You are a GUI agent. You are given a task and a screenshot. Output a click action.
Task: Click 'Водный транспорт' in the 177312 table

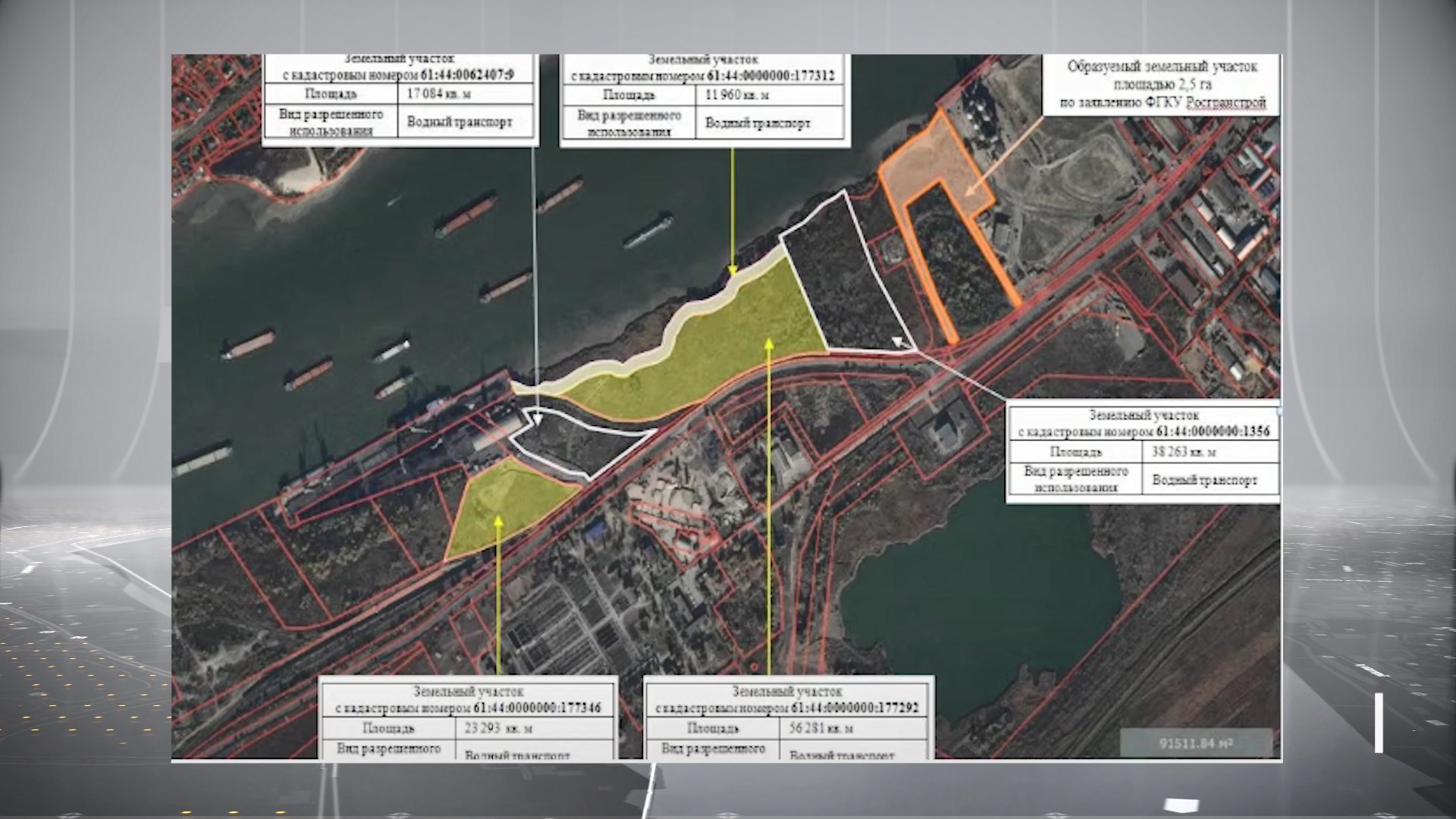pyautogui.click(x=770, y=123)
